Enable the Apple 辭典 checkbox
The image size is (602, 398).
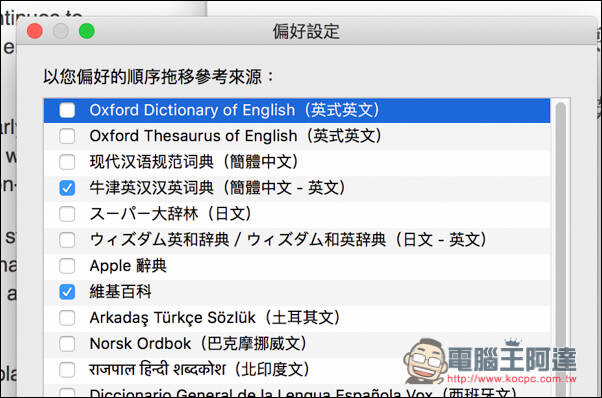point(67,266)
